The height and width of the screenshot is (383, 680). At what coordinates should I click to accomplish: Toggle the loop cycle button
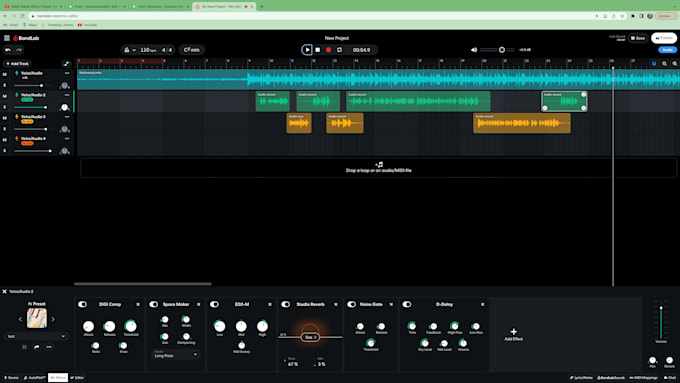click(340, 50)
